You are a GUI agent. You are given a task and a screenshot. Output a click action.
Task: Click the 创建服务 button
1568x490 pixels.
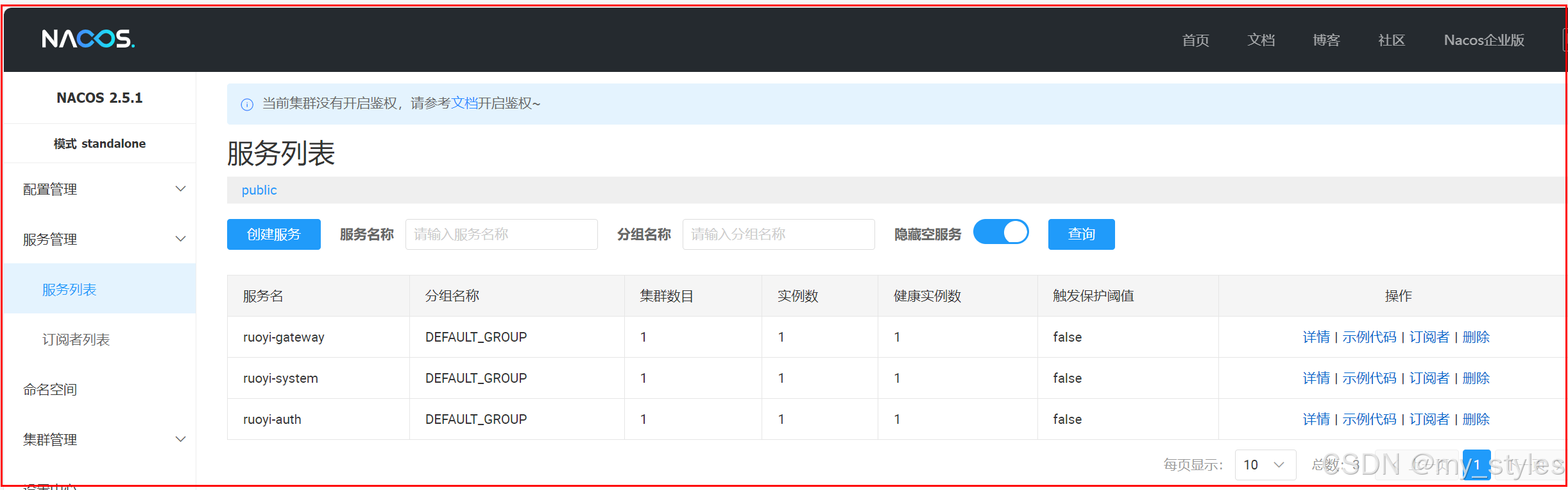[274, 234]
